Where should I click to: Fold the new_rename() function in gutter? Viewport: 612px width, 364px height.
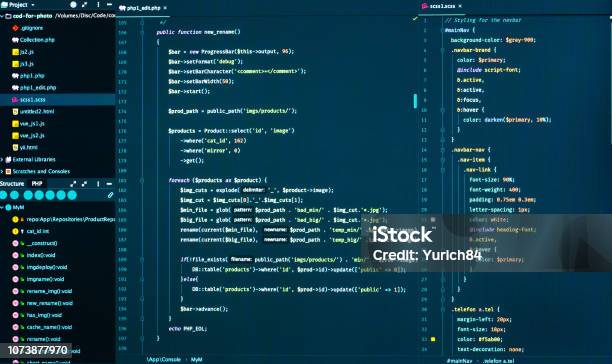pos(142,32)
